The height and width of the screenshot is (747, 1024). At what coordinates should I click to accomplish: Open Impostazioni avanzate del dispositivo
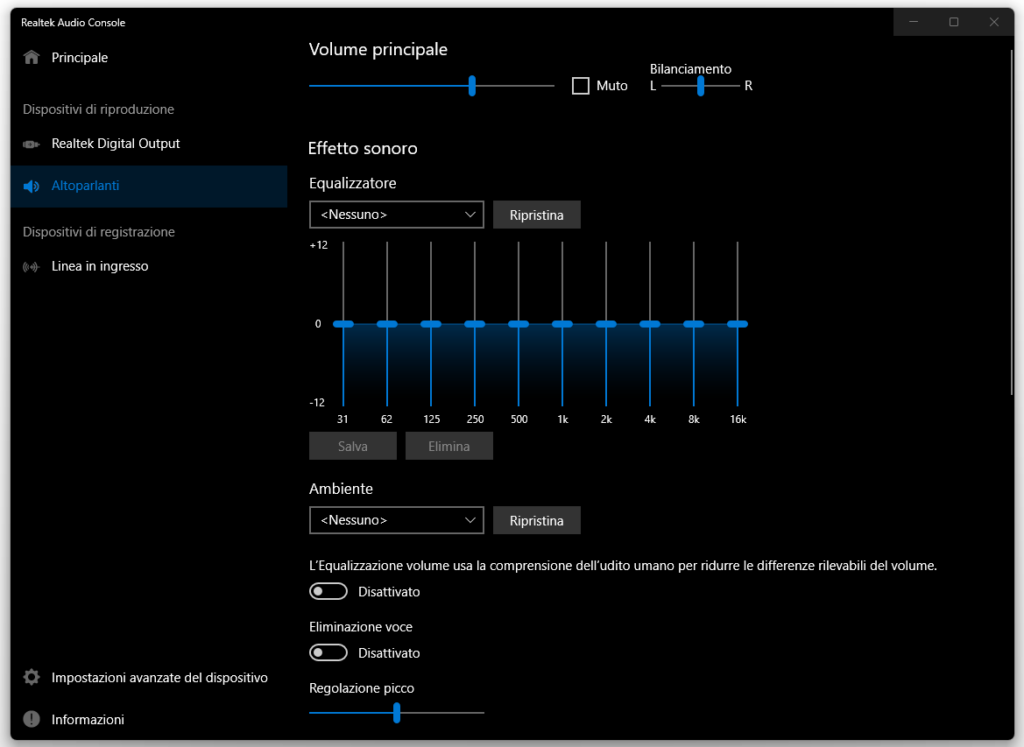coord(149,677)
